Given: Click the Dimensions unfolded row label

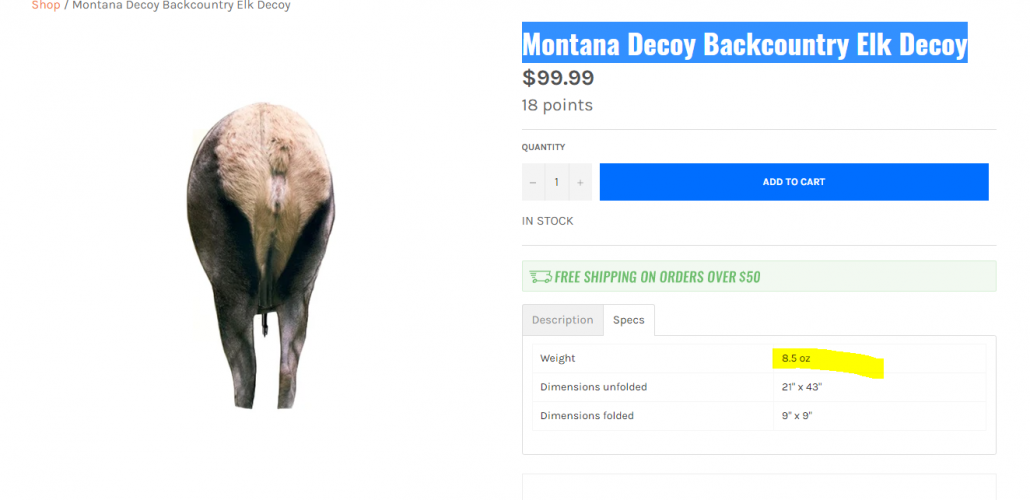Looking at the screenshot, I should [x=594, y=387].
